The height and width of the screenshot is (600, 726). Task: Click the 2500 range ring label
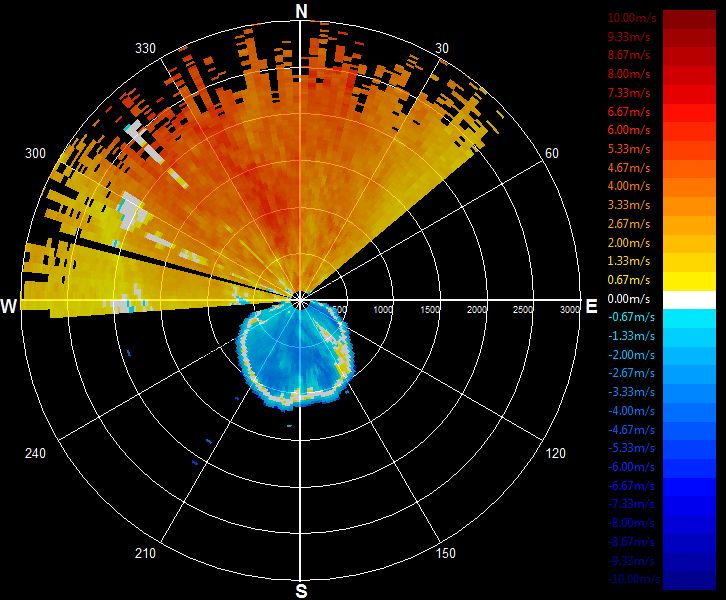pos(522,310)
